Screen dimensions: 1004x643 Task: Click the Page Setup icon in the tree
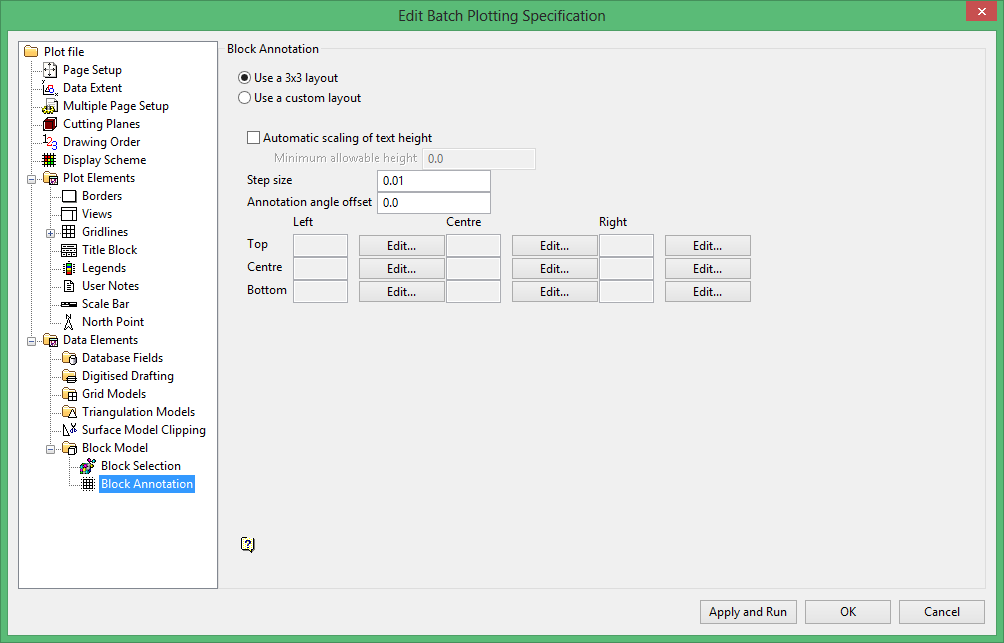tap(50, 70)
